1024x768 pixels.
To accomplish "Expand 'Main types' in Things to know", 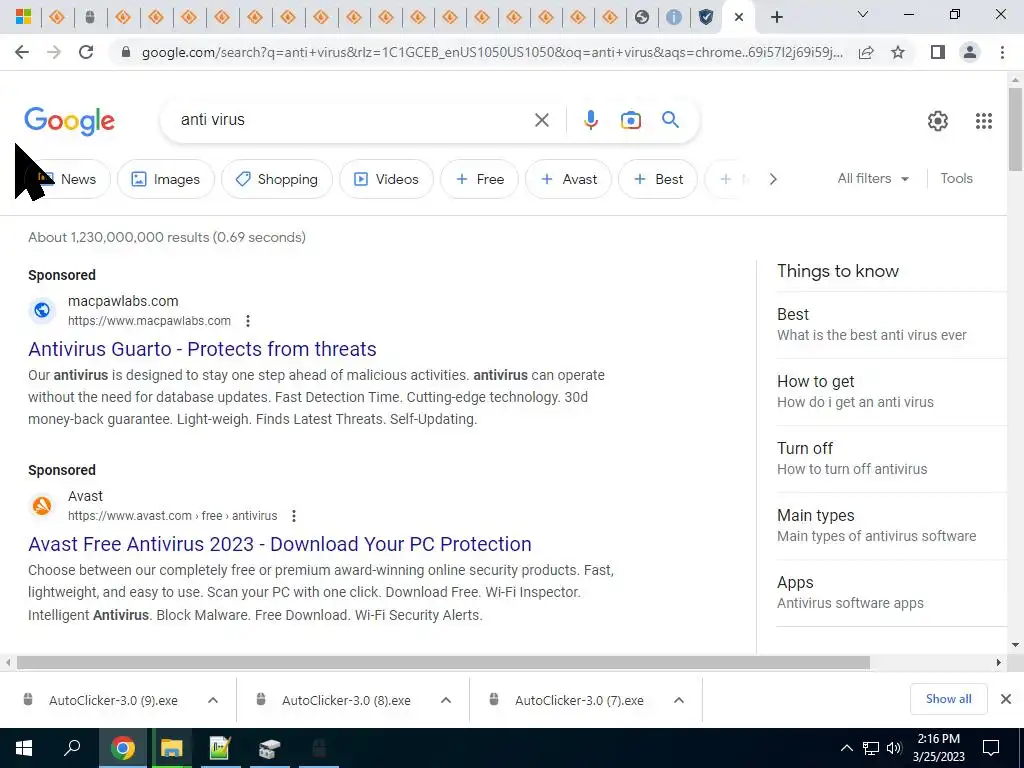I will pyautogui.click(x=891, y=526).
